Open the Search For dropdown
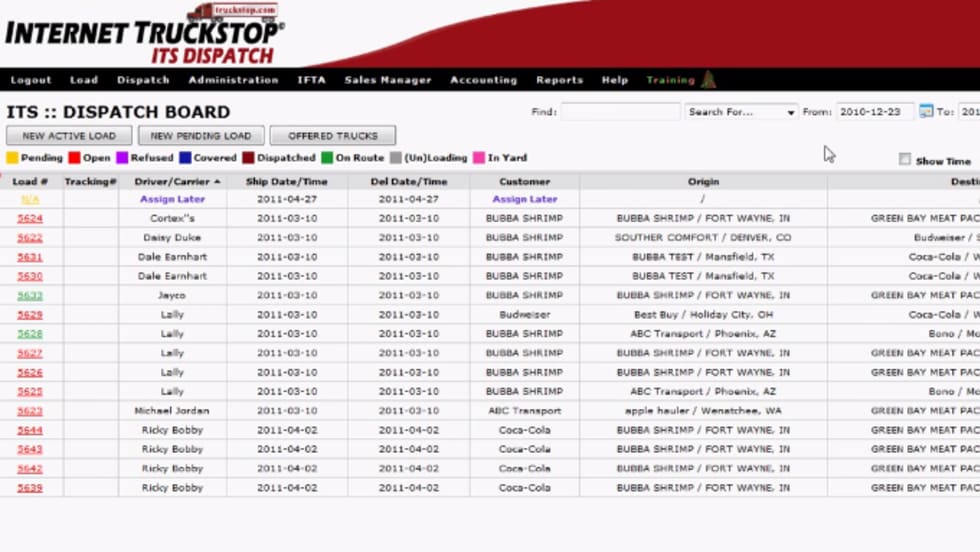The height and width of the screenshot is (552, 980). click(741, 112)
